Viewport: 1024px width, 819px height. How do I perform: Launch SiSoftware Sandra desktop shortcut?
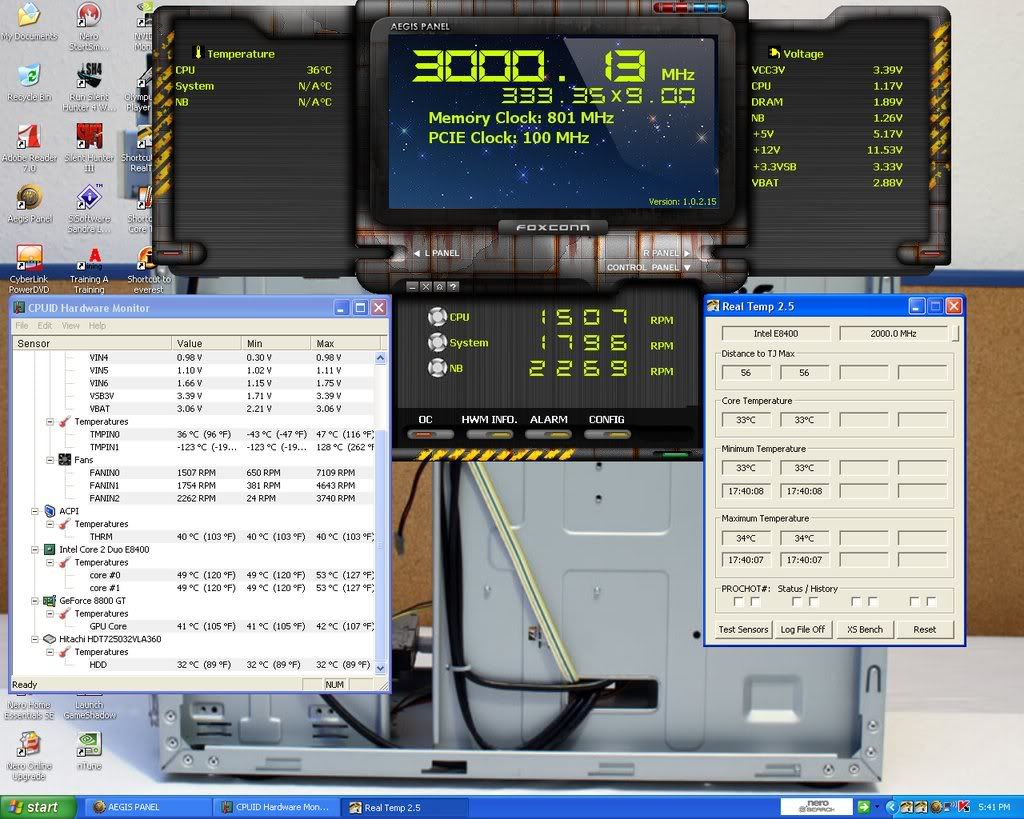pyautogui.click(x=89, y=209)
